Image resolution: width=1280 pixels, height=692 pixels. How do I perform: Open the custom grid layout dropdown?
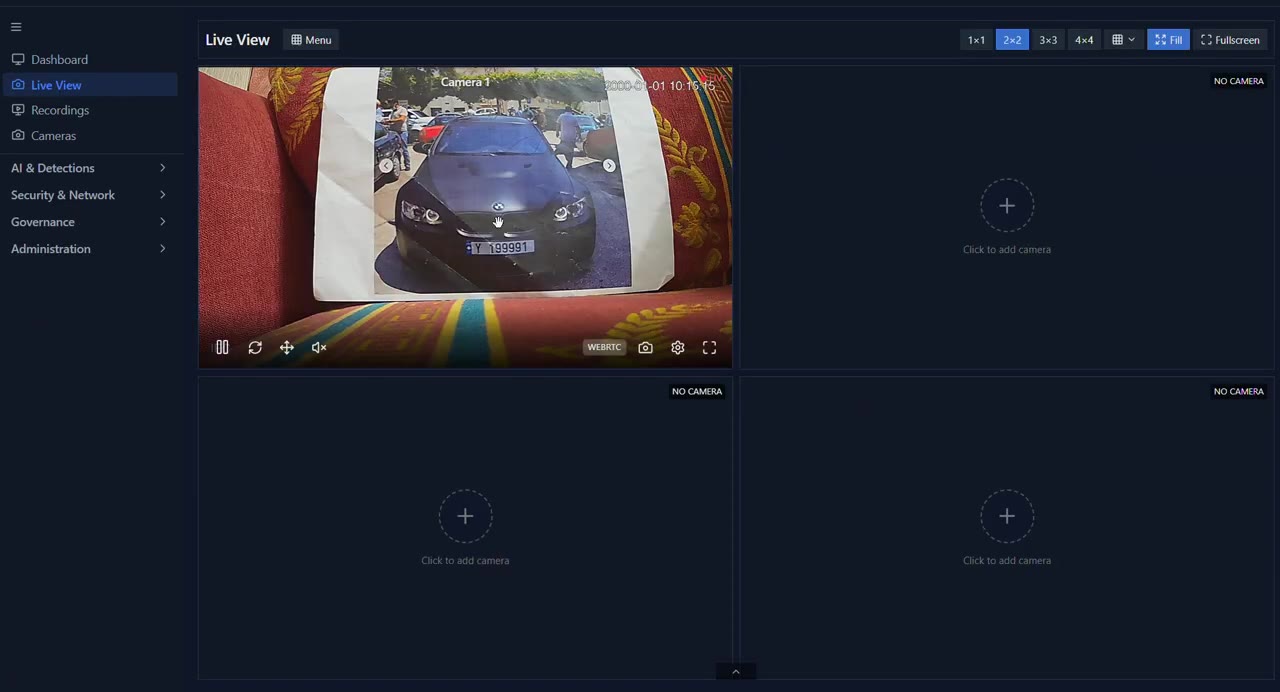coord(1124,40)
